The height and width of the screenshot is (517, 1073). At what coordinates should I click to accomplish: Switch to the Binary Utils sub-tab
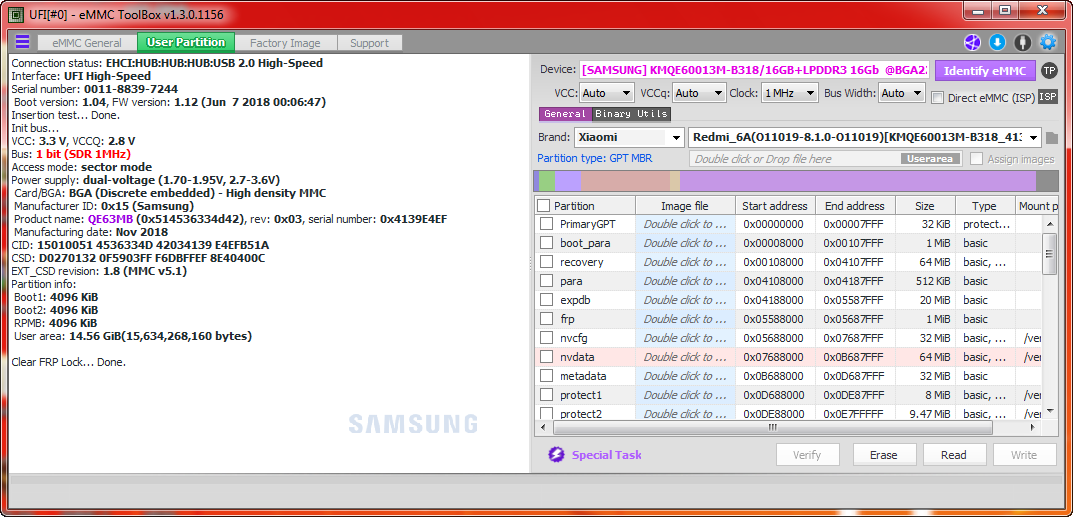pyautogui.click(x=631, y=114)
